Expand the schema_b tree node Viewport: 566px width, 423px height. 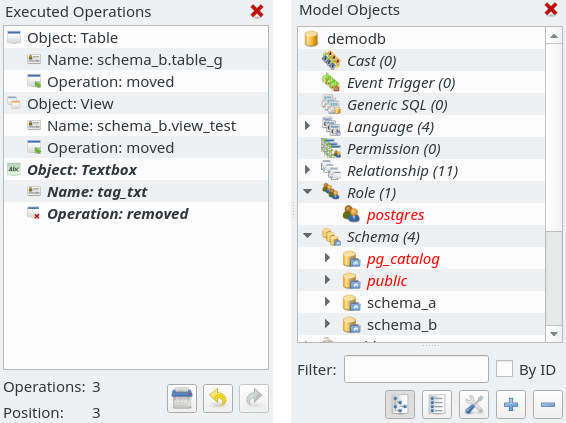327,324
